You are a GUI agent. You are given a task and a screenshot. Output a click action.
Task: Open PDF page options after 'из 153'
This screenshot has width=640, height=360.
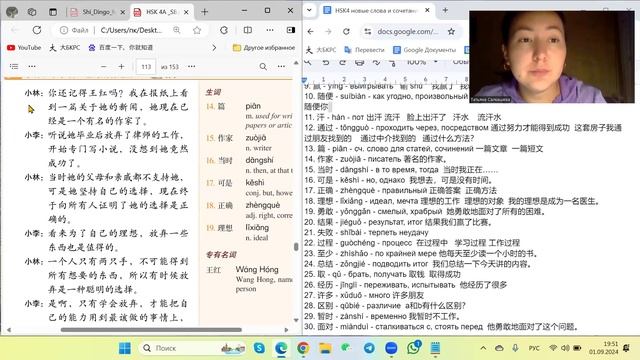191,66
